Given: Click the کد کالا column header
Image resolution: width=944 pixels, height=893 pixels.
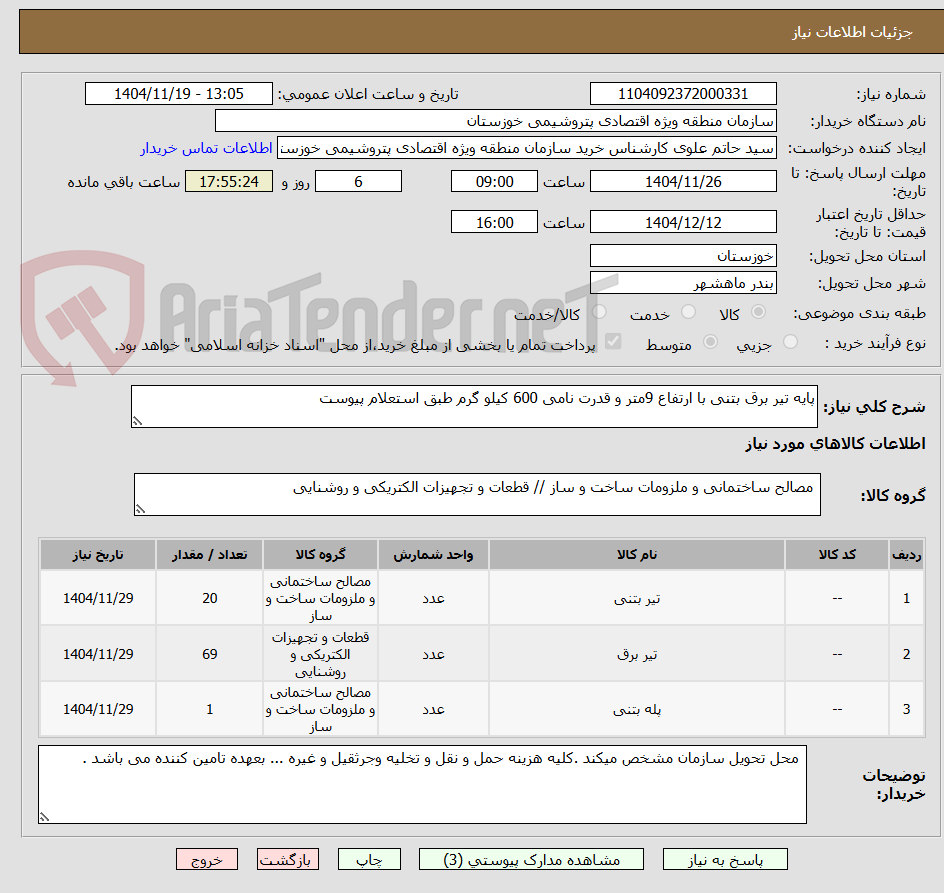Looking at the screenshot, I should tap(837, 555).
